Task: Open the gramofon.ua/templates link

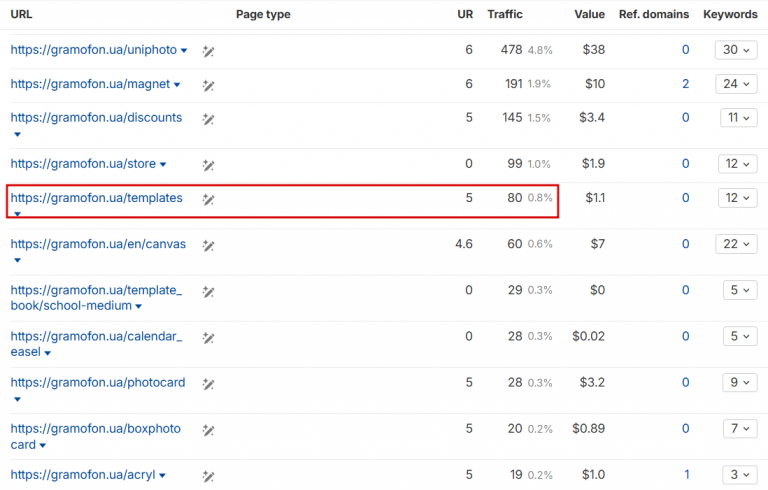Action: (x=96, y=198)
